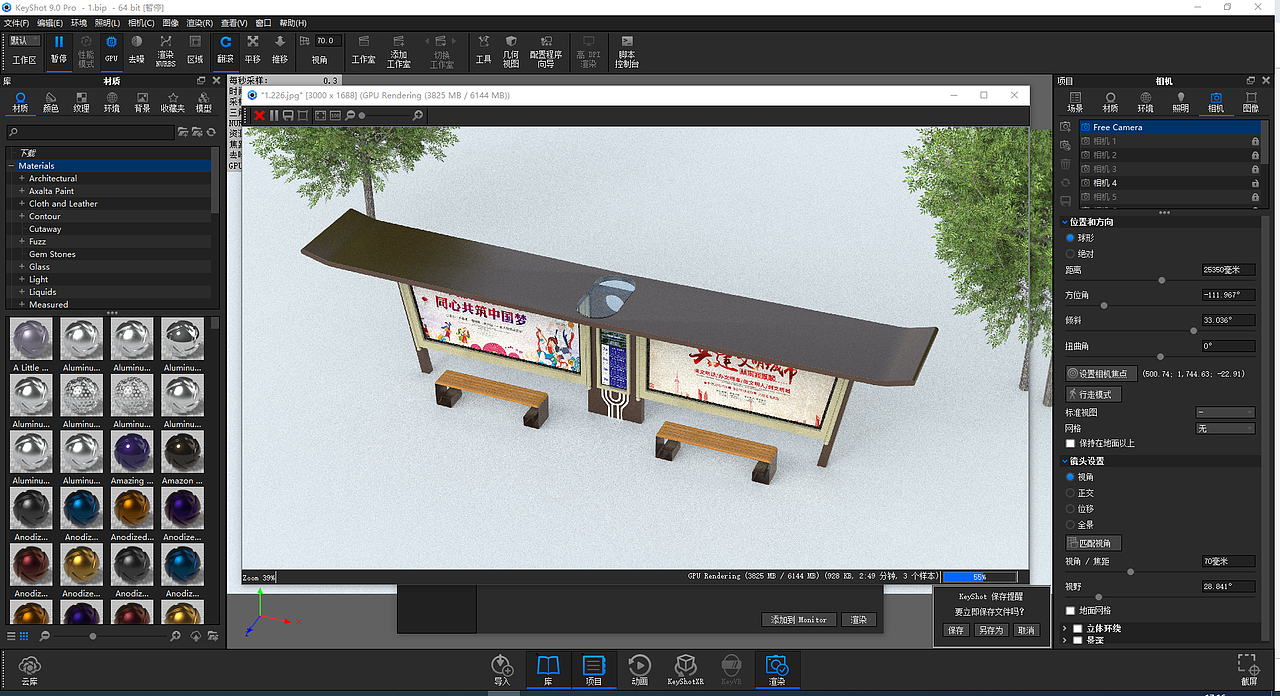Check the 景深 depth of field checkbox
Viewport: 1280px width, 696px height.
click(x=1077, y=640)
